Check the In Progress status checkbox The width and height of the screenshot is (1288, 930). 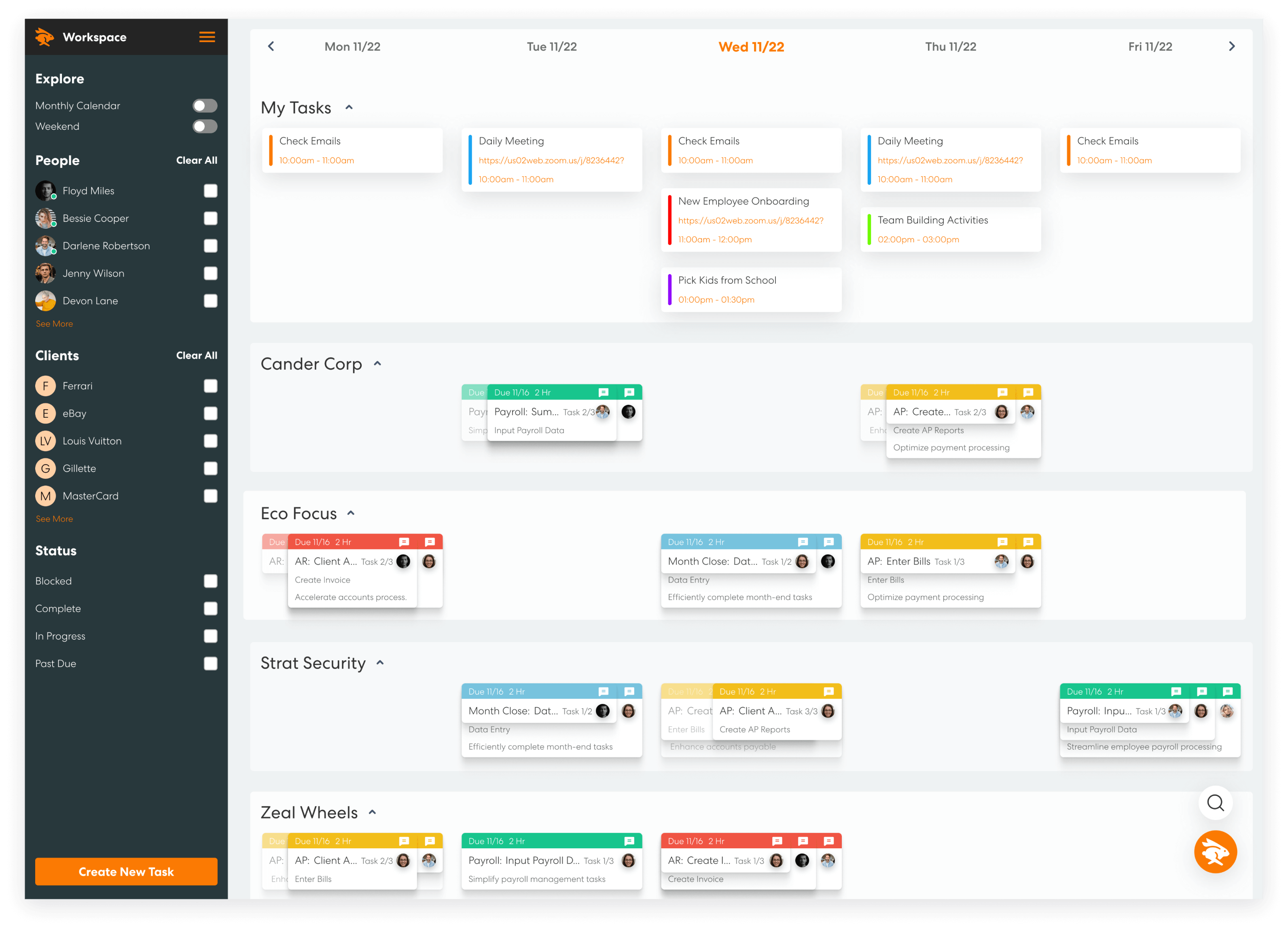click(211, 636)
